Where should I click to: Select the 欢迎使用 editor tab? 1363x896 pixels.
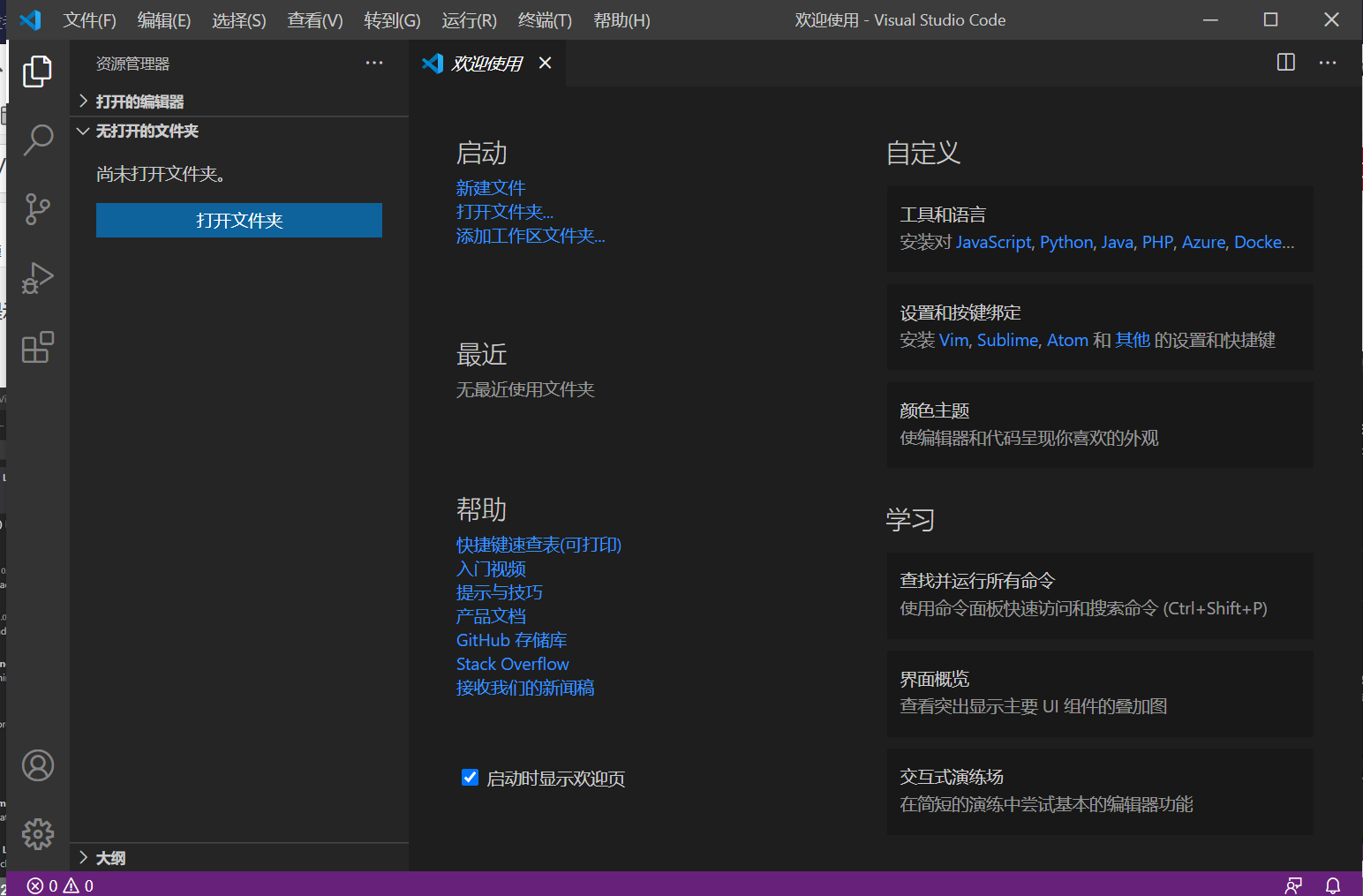pos(487,63)
